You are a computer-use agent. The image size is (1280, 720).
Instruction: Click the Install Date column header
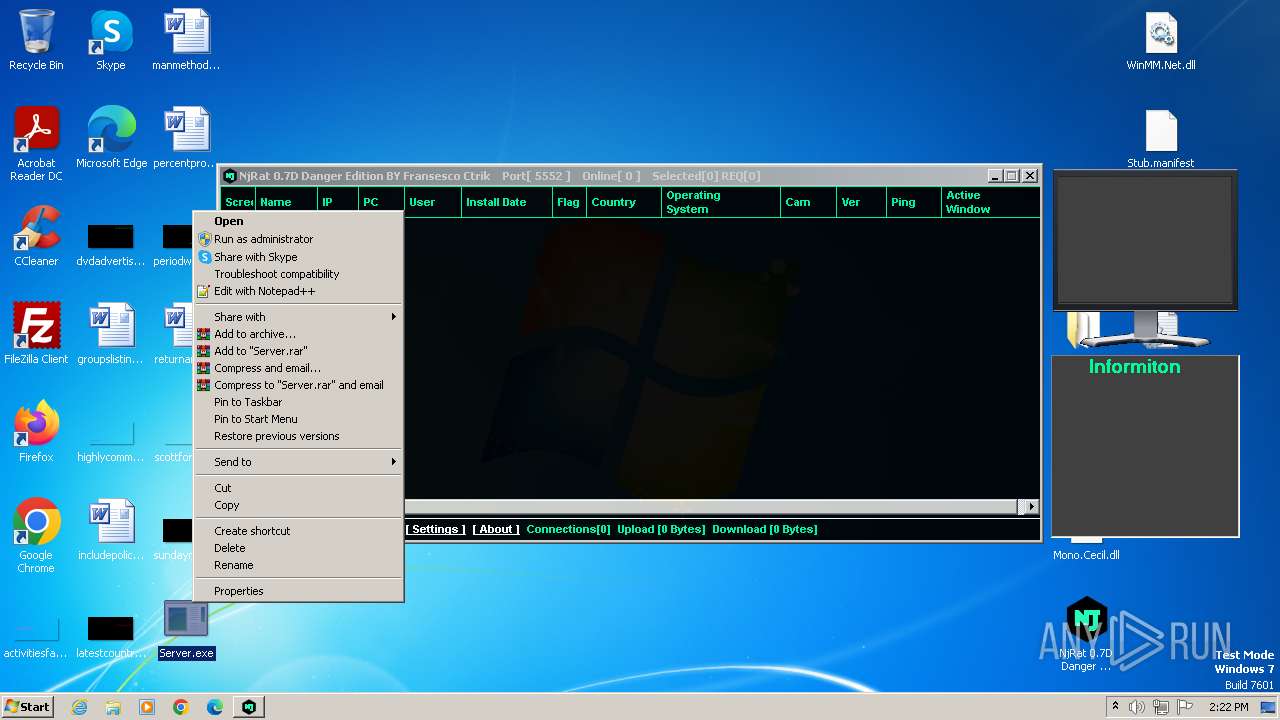[x=506, y=202]
